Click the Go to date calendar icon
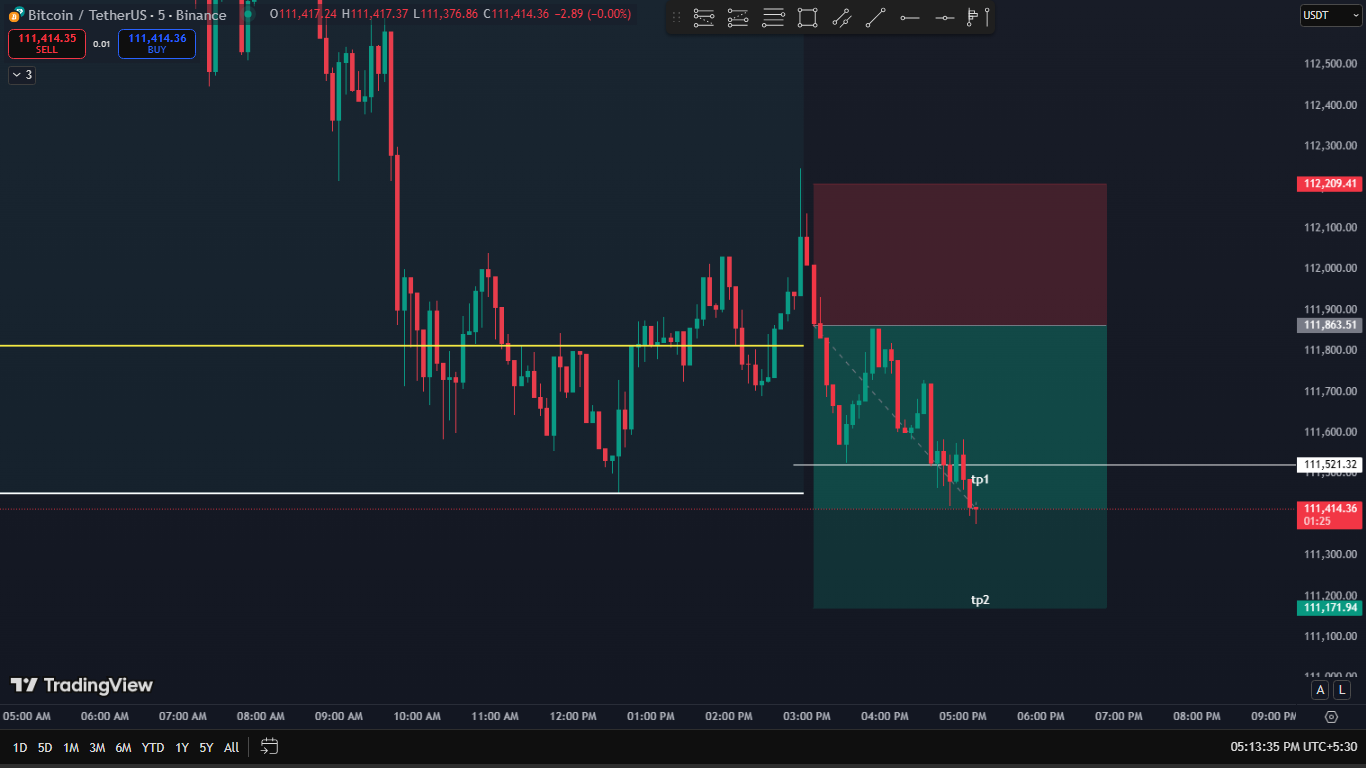This screenshot has width=1366, height=768. pyautogui.click(x=269, y=746)
